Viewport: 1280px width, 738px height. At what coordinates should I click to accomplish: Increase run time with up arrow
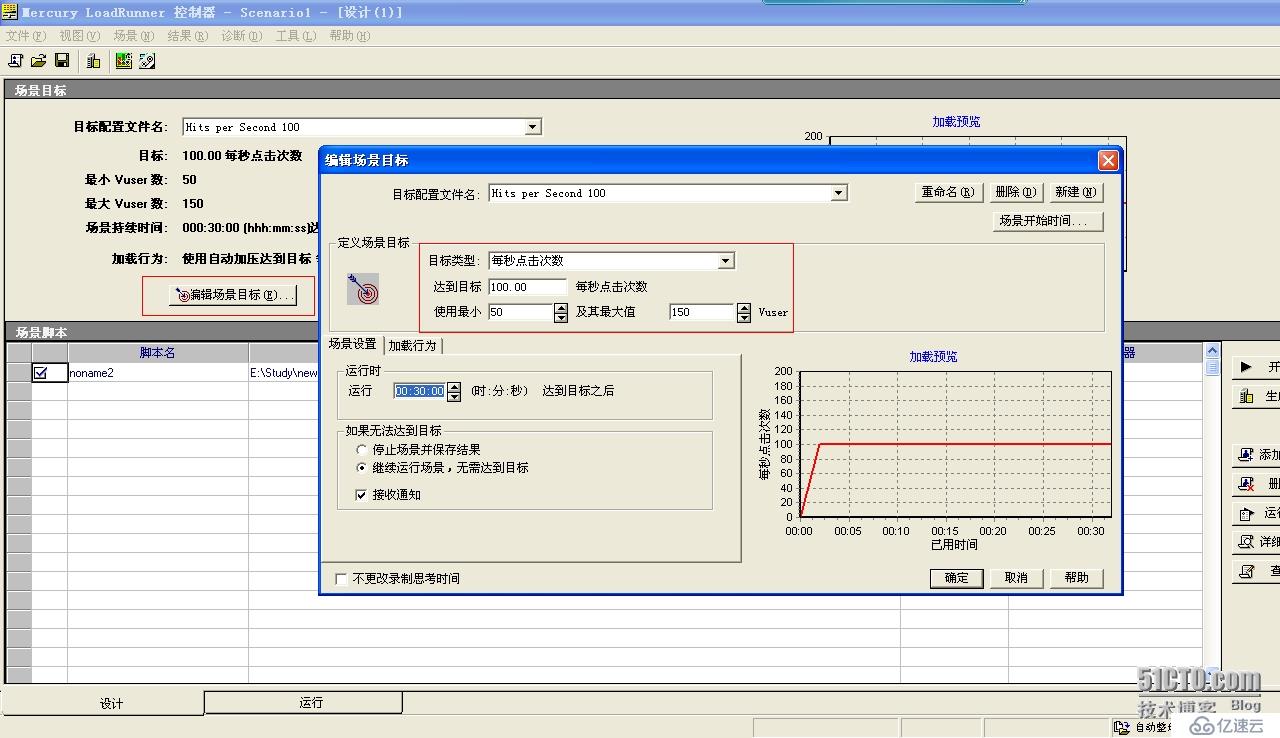[x=454, y=386]
